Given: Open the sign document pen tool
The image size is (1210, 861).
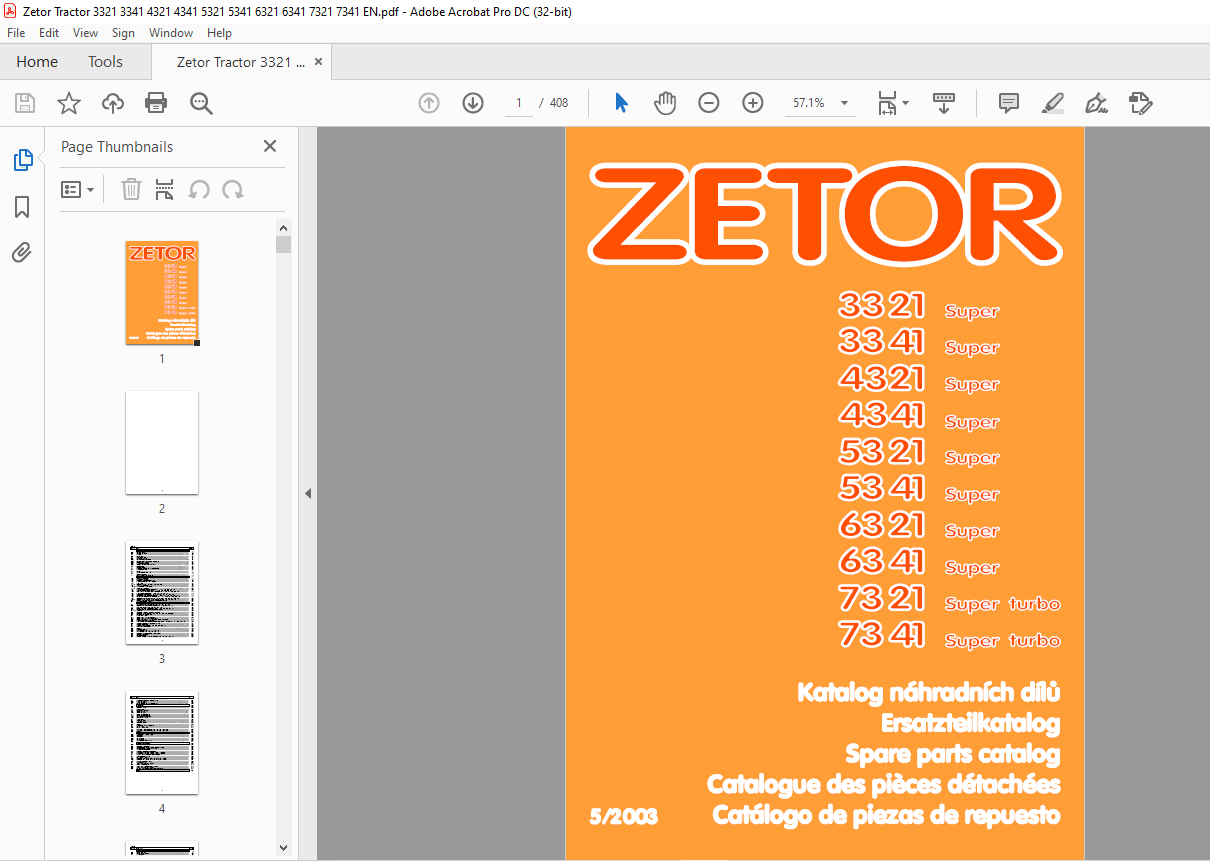Looking at the screenshot, I should pos(1097,103).
